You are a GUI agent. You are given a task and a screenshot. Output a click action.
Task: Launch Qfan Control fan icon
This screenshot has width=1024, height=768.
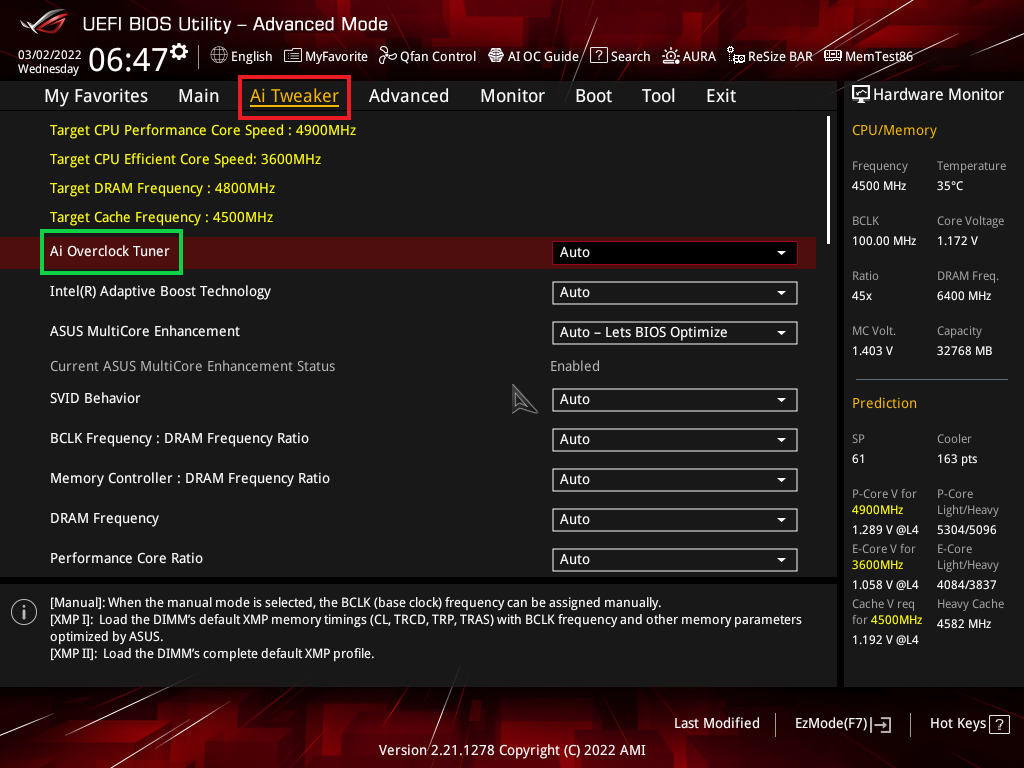coord(388,56)
